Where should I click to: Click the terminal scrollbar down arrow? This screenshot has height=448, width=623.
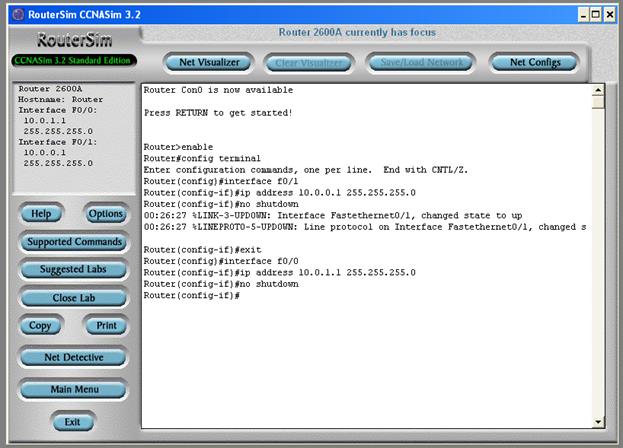598,422
